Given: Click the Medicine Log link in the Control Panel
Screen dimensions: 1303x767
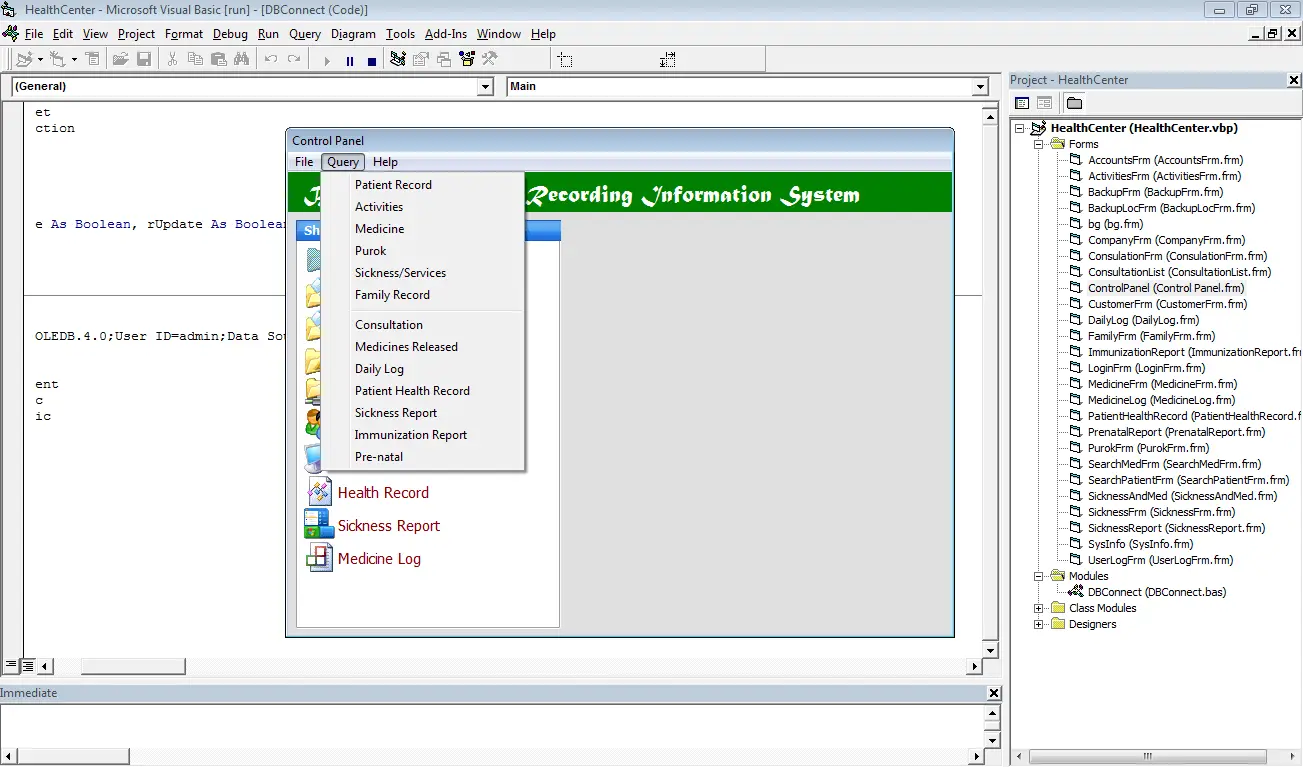Looking at the screenshot, I should point(379,559).
